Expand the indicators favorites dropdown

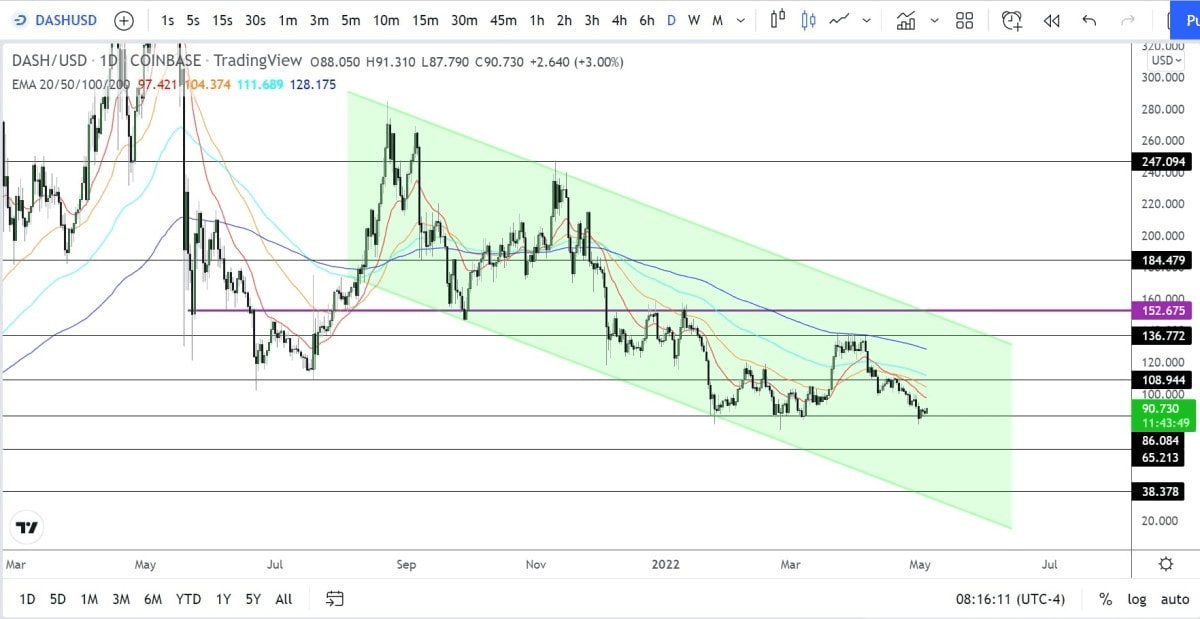pyautogui.click(x=934, y=20)
